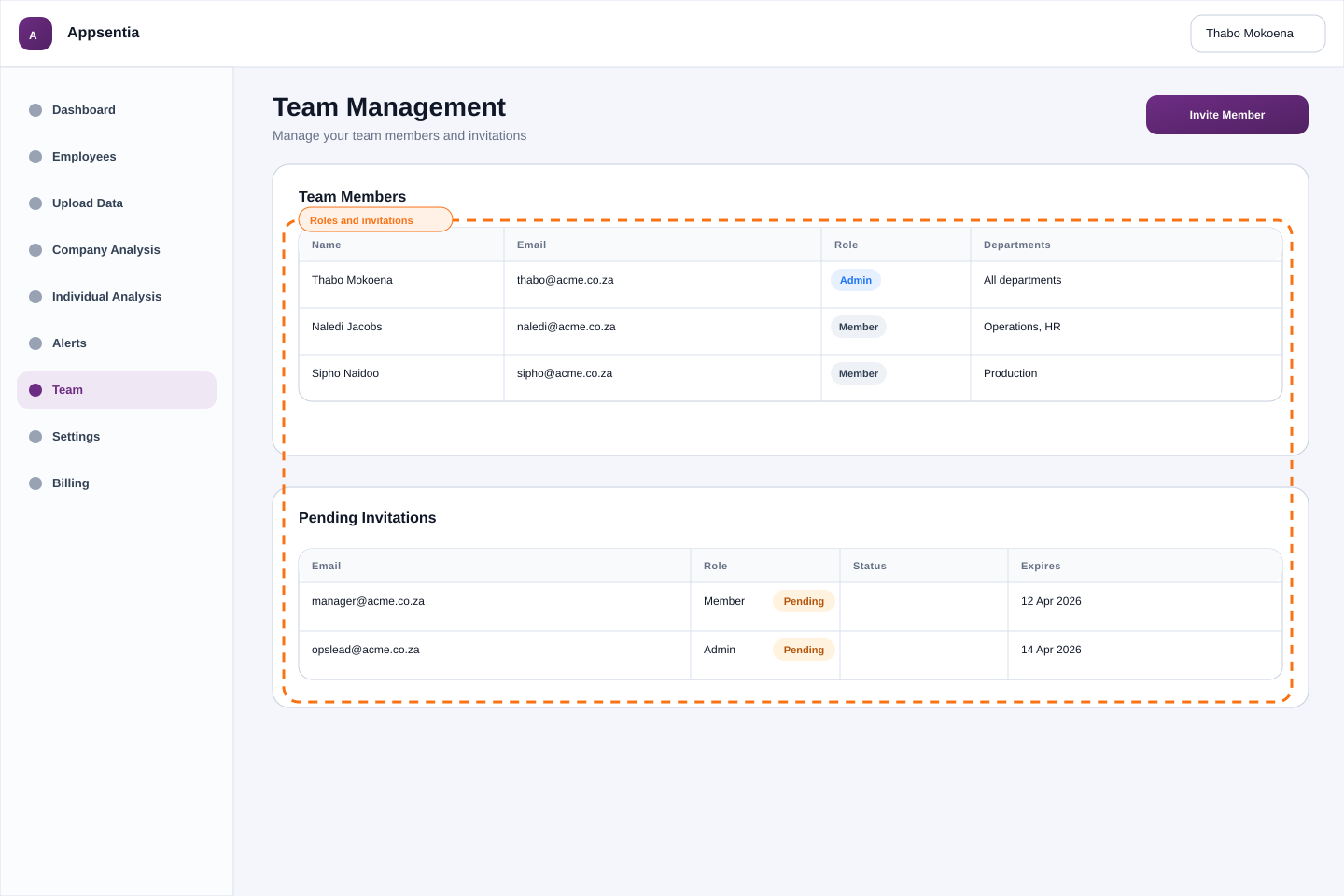The width and height of the screenshot is (1344, 896).
Task: Open the Thabo Mokoena account button in the header
Action: point(1257,34)
